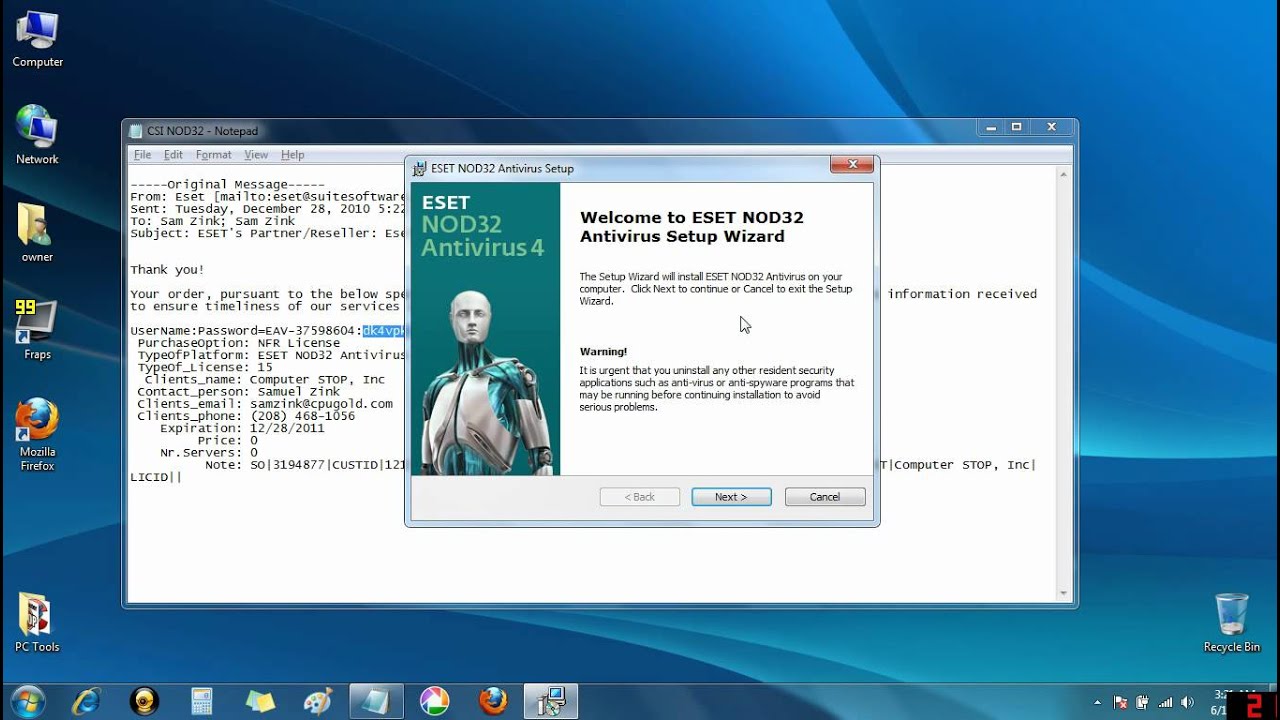Open Picasa from the taskbar

(435, 702)
